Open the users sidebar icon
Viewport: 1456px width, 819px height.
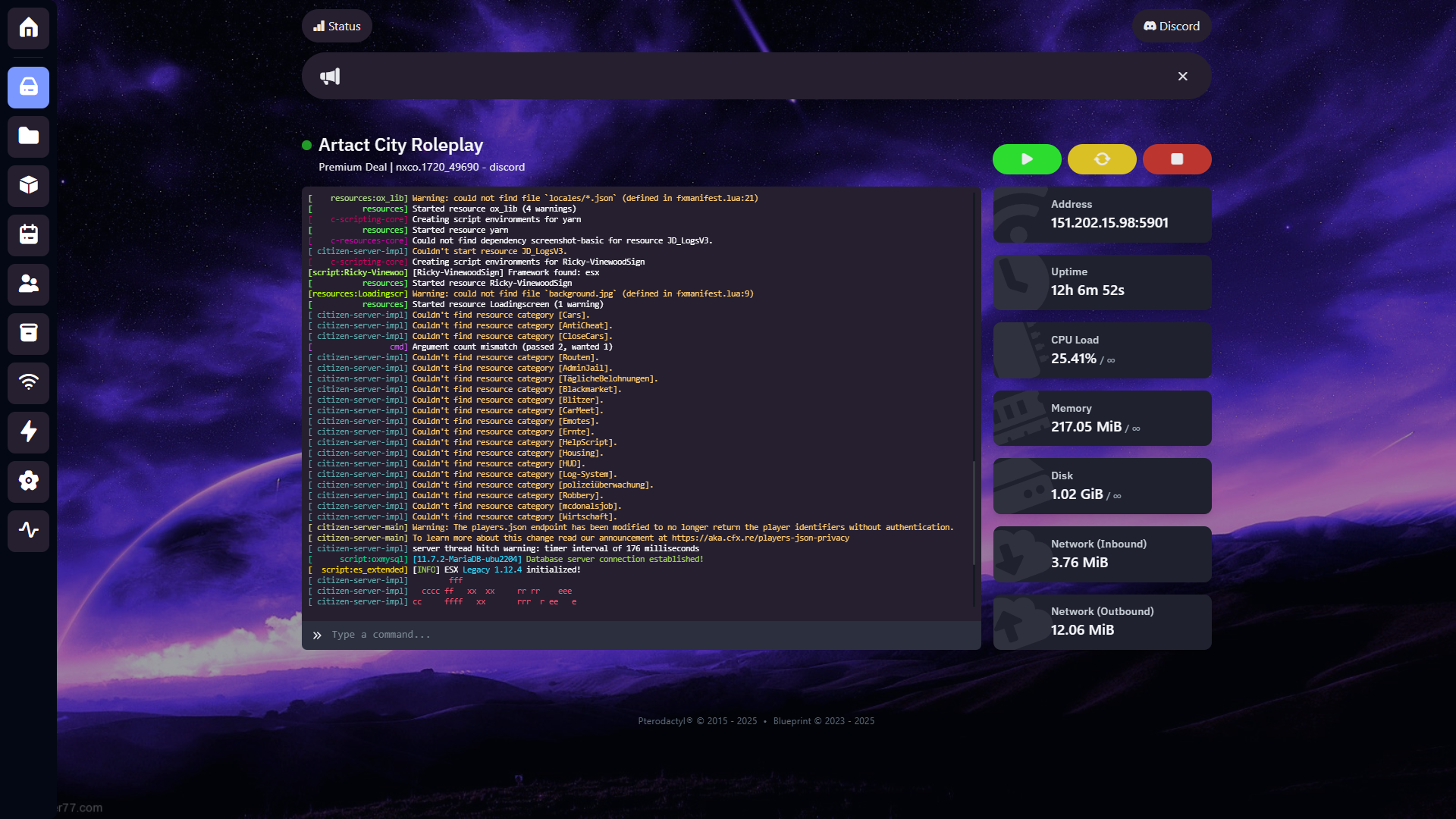(29, 284)
